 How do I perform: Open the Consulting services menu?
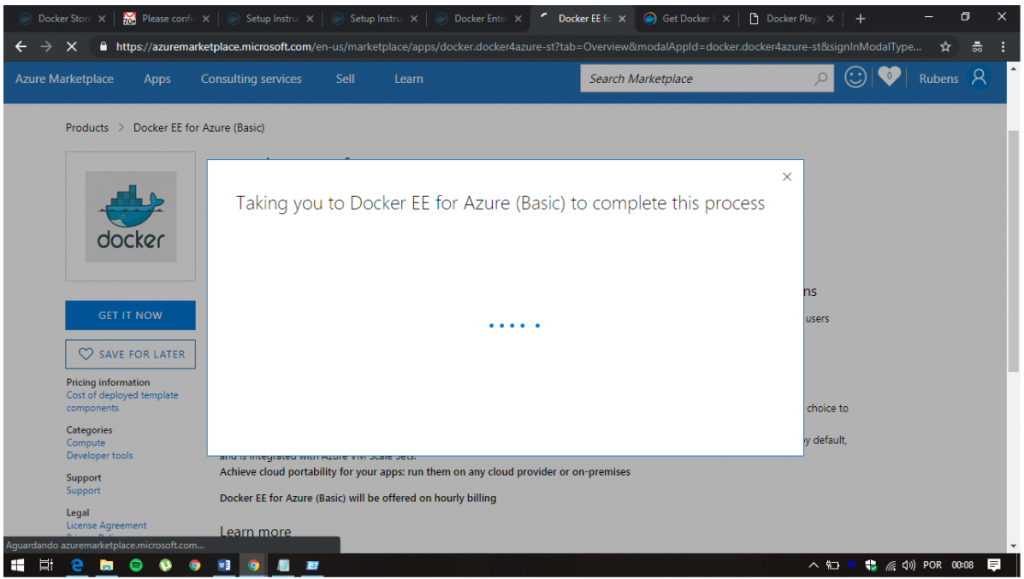pos(251,79)
